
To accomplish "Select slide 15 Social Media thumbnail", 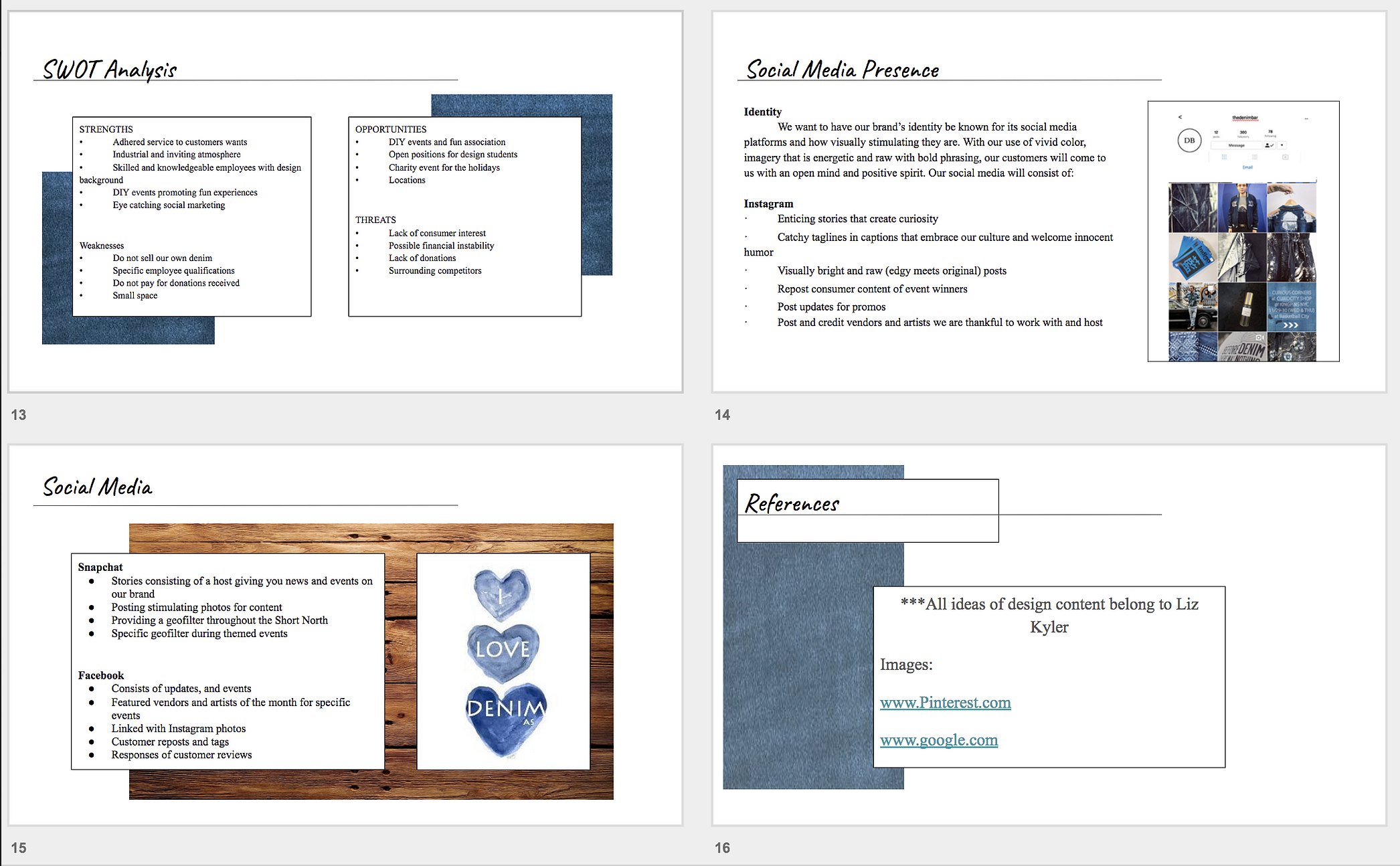I will [345, 634].
